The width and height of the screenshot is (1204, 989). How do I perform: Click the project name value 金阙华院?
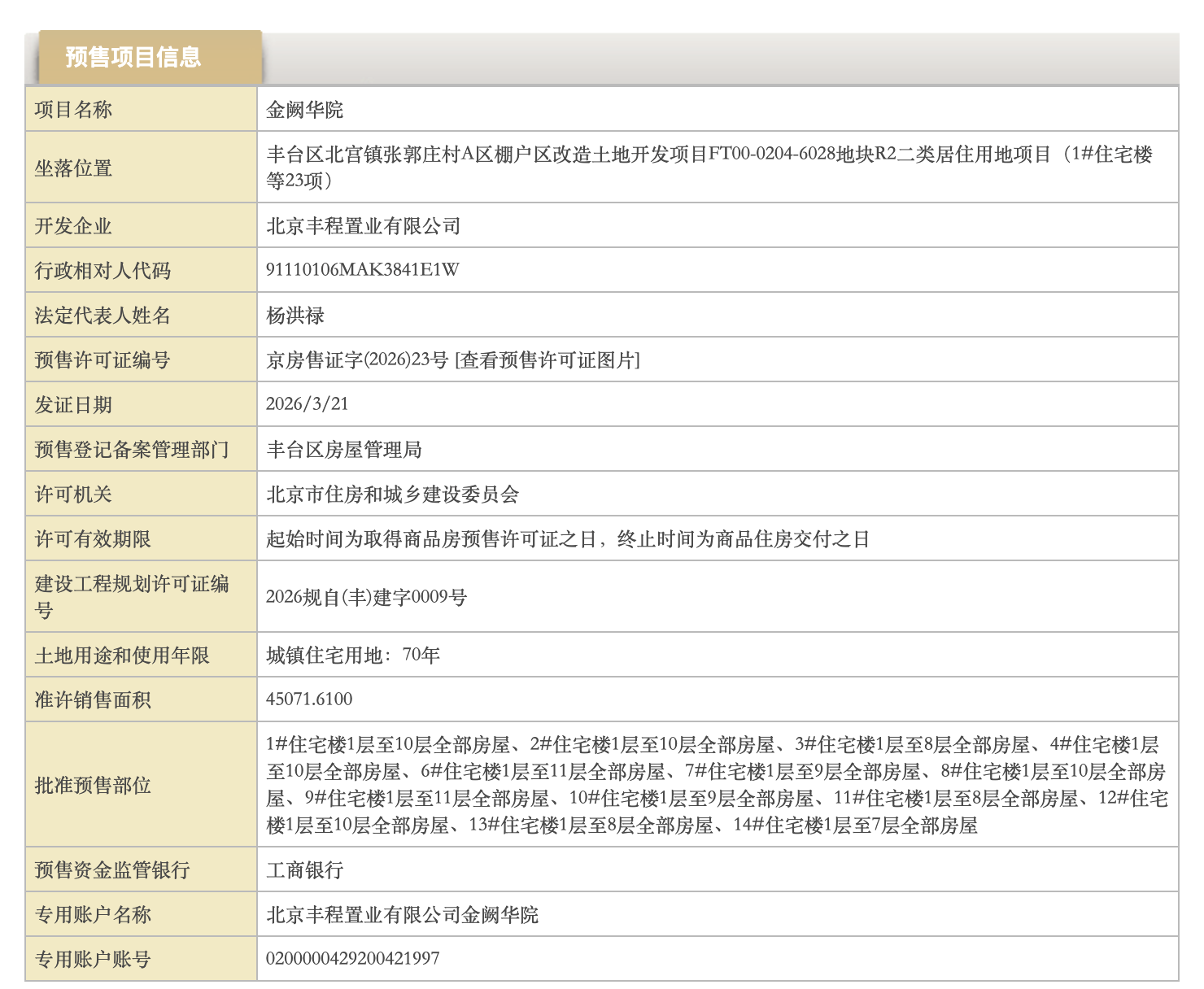click(305, 110)
